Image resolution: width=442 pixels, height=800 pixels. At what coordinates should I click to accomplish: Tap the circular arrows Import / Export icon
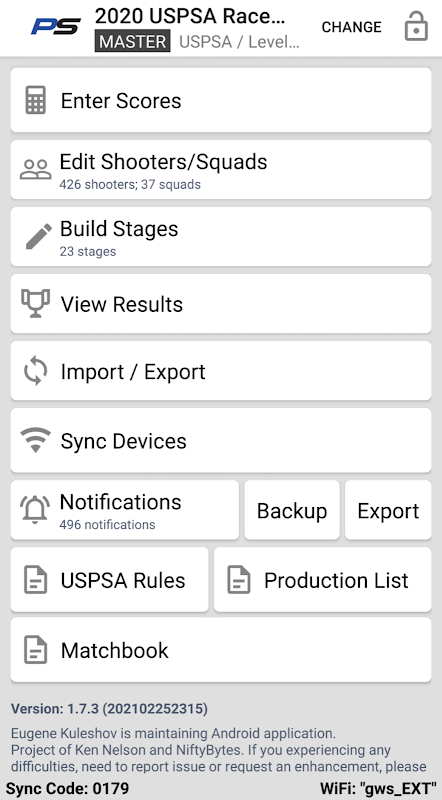click(x=36, y=371)
